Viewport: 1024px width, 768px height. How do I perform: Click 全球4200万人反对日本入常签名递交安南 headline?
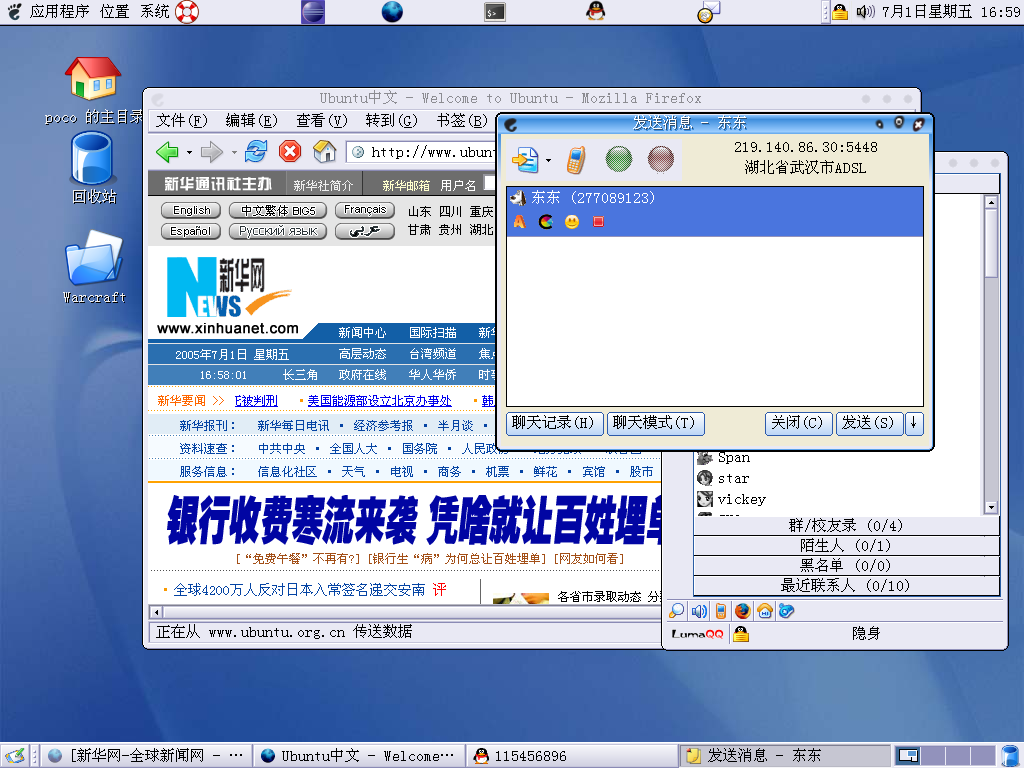pos(299,590)
